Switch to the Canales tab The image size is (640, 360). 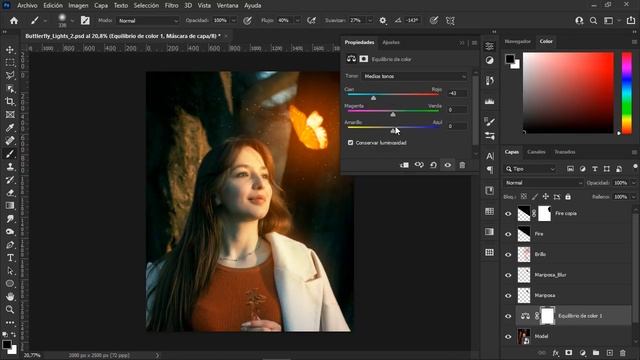click(536, 152)
